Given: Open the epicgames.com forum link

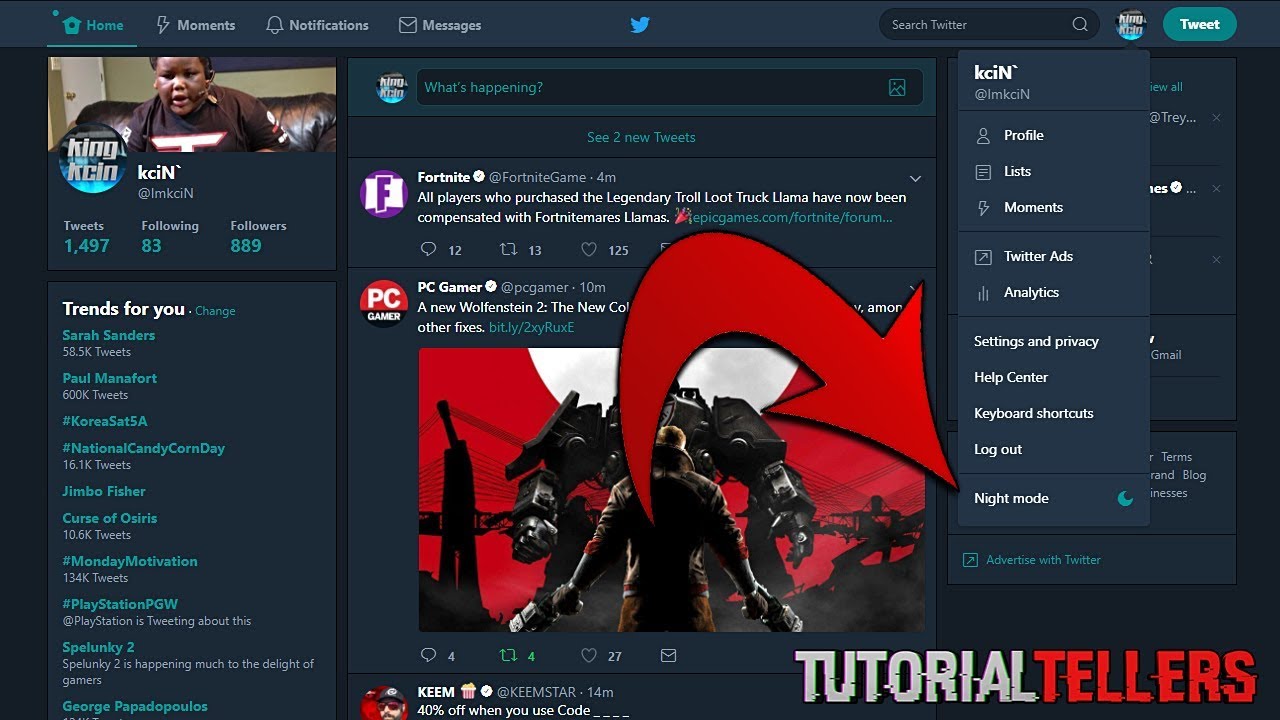Looking at the screenshot, I should pyautogui.click(x=792, y=217).
